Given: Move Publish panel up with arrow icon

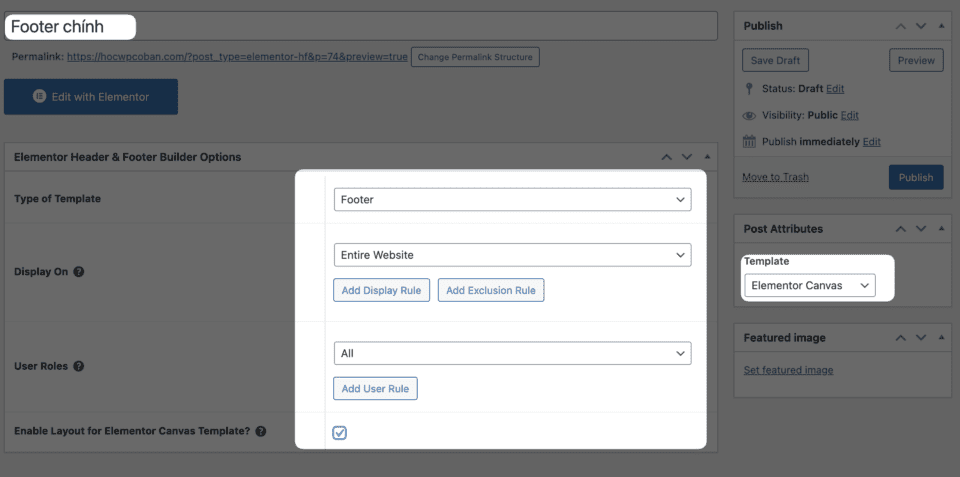Looking at the screenshot, I should tap(901, 26).
